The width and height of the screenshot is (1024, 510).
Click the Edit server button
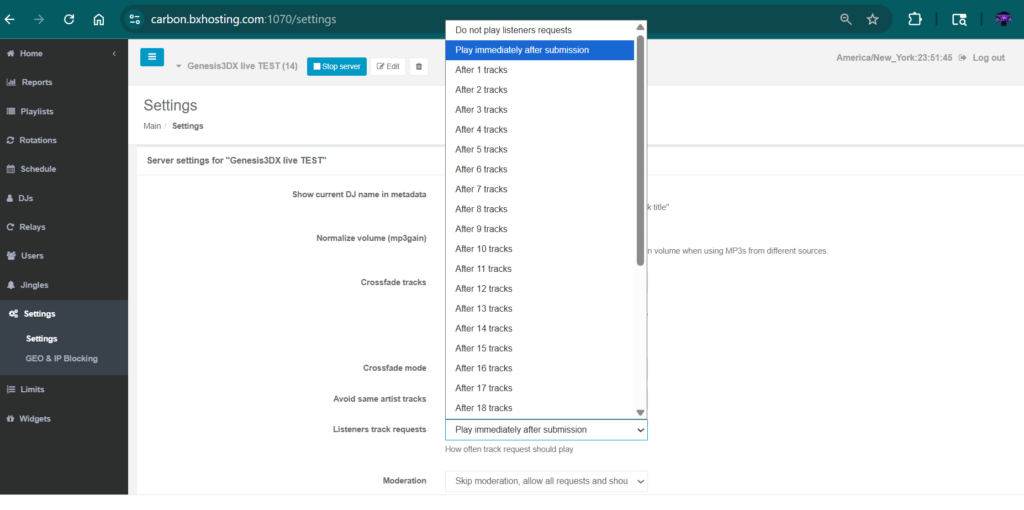[x=388, y=66]
